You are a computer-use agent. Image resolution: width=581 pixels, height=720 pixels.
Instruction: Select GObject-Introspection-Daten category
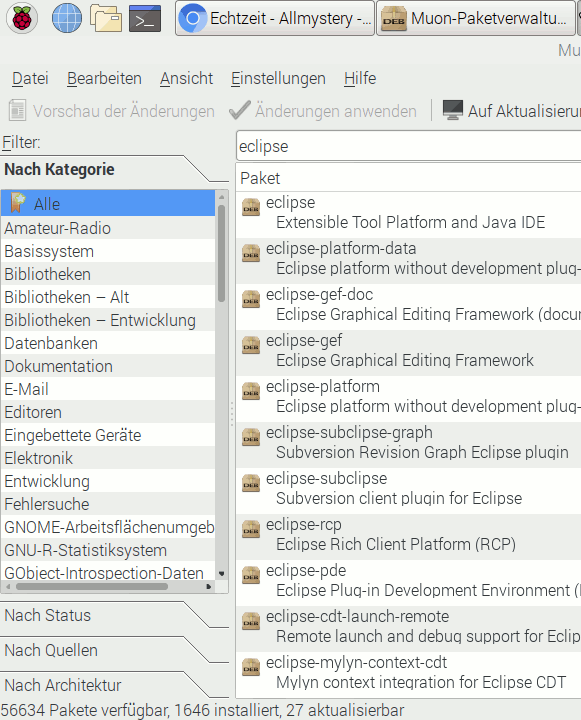pos(108,572)
